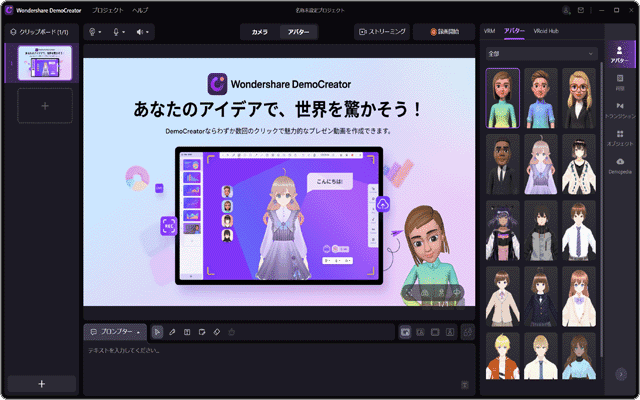Image resolution: width=640 pixels, height=400 pixels.
Task: Collapse the right sidebar with arrow button
Action: pyautogui.click(x=621, y=373)
